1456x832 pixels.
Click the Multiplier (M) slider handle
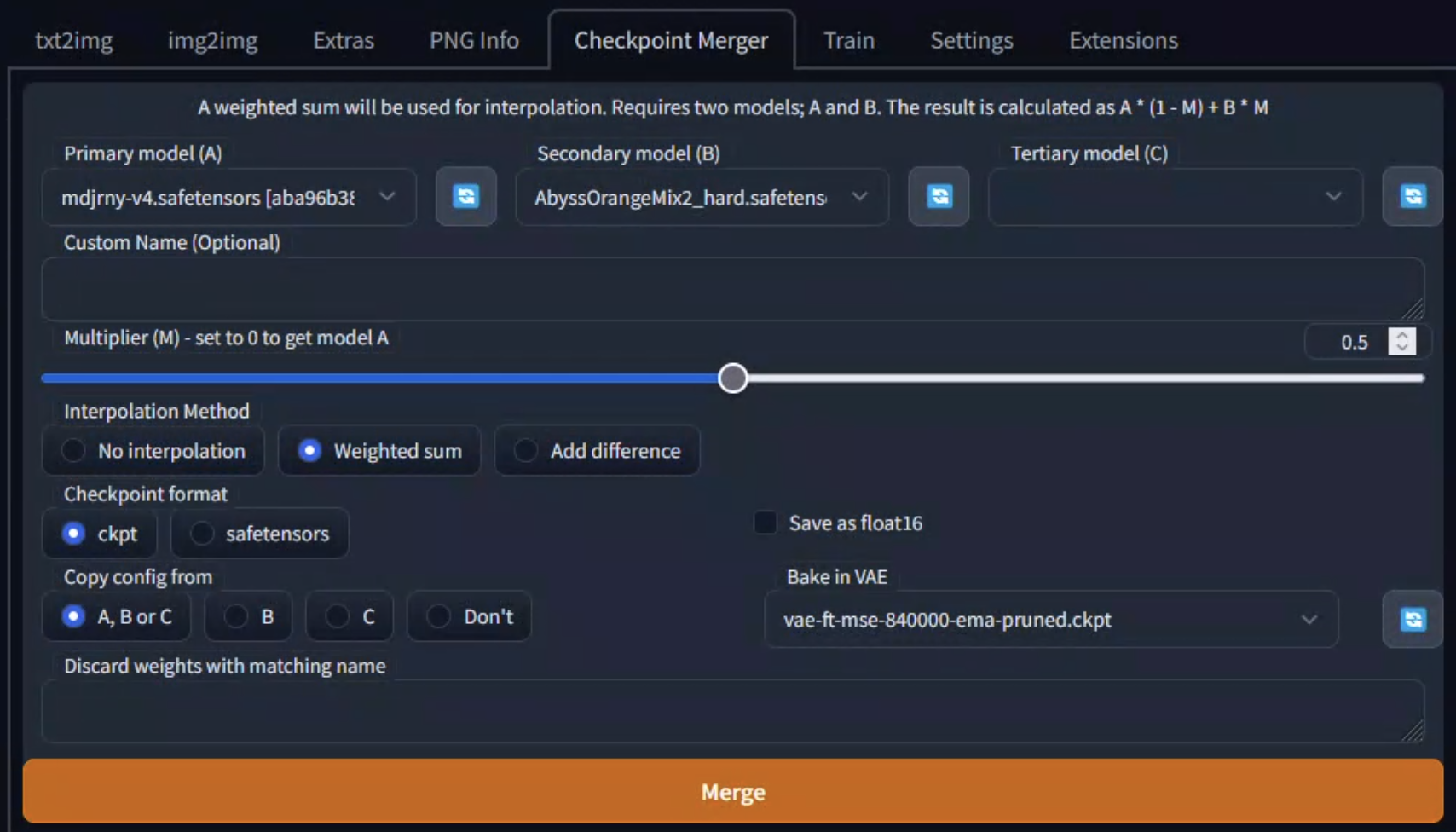[x=732, y=378]
